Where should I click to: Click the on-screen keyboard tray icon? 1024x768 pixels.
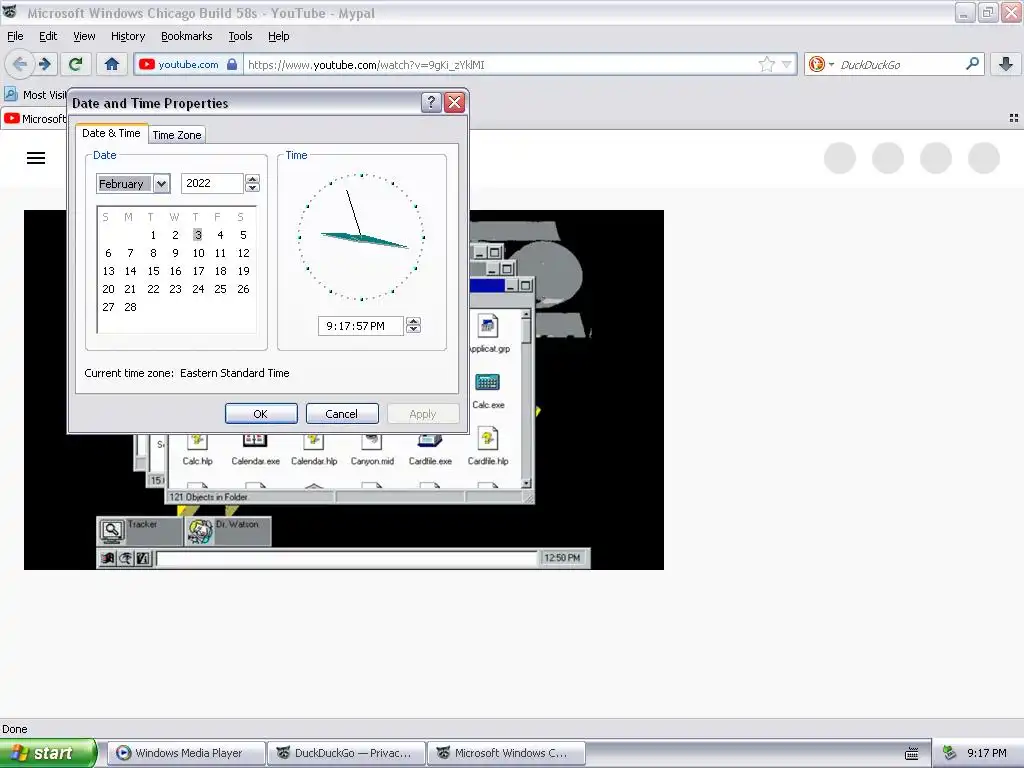coord(912,753)
